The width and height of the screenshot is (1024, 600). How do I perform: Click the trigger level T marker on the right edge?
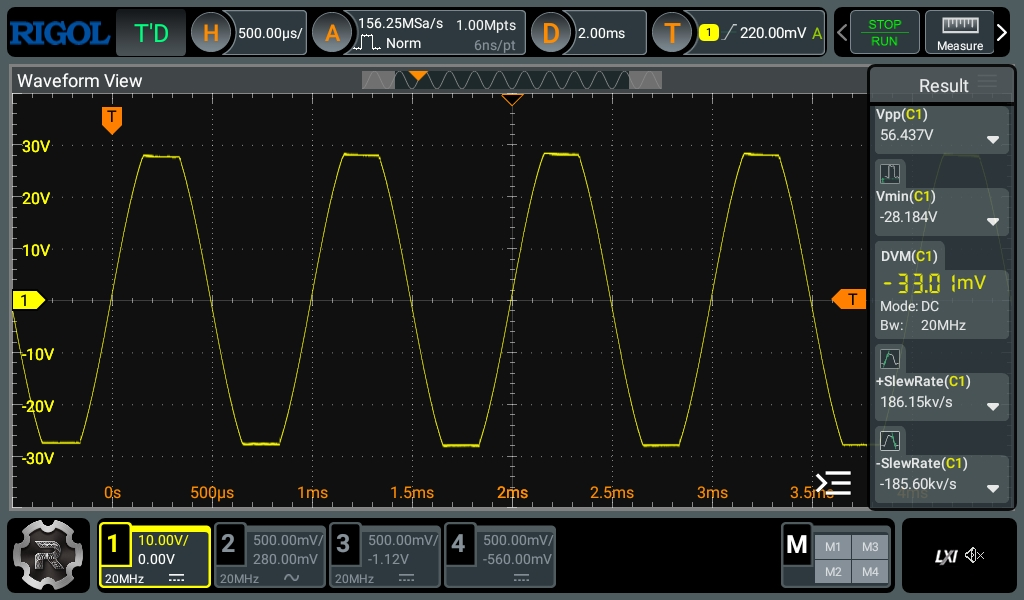pyautogui.click(x=850, y=299)
